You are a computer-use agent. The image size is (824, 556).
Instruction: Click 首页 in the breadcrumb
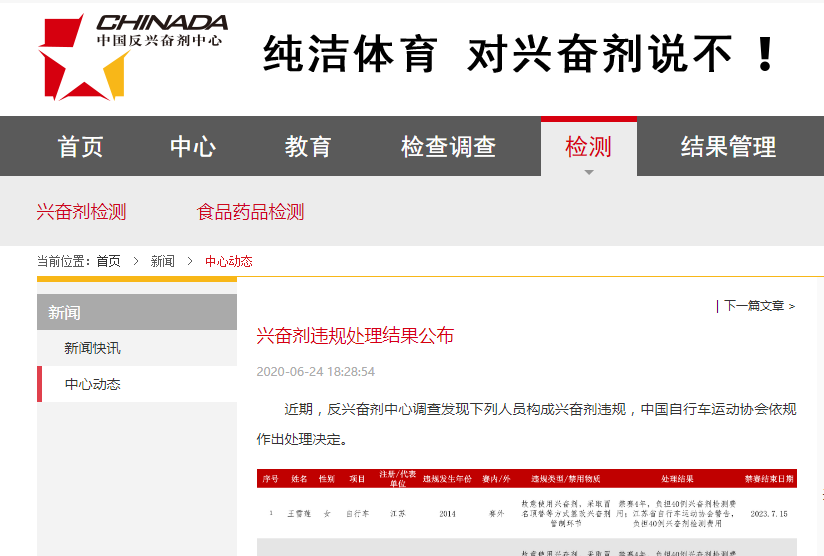(108, 261)
